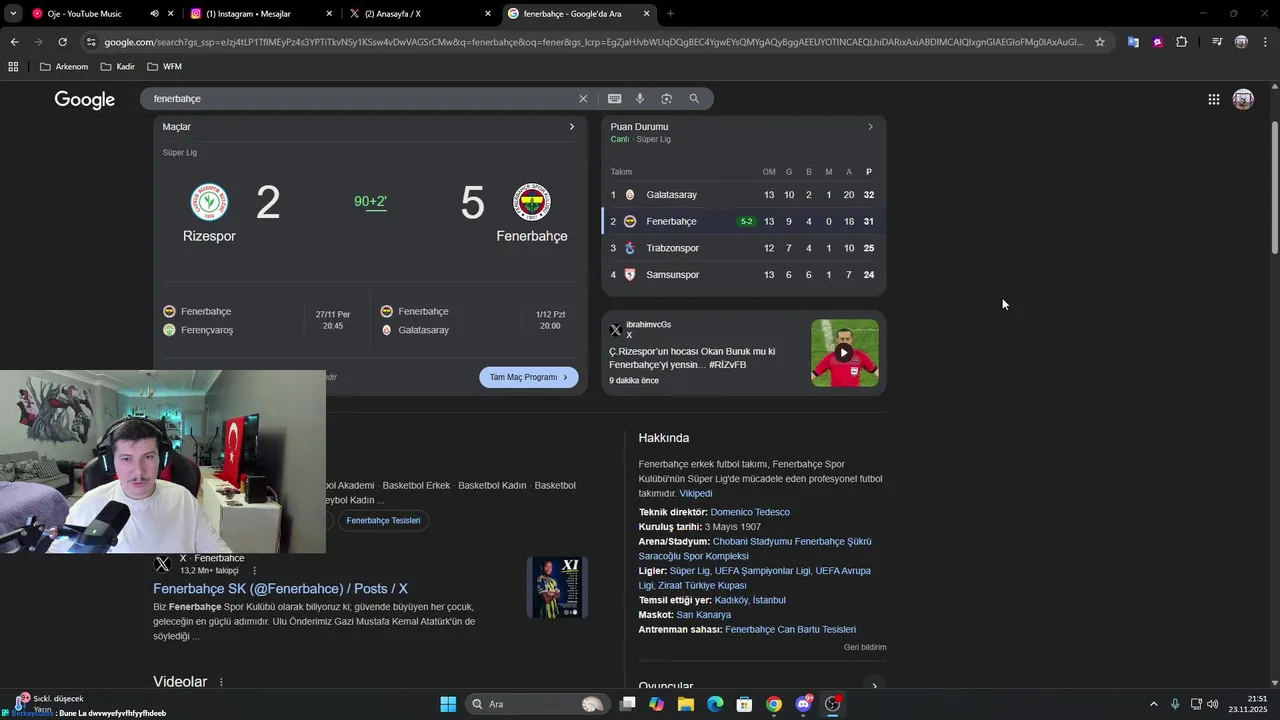Clear the search box with the X icon

click(583, 99)
